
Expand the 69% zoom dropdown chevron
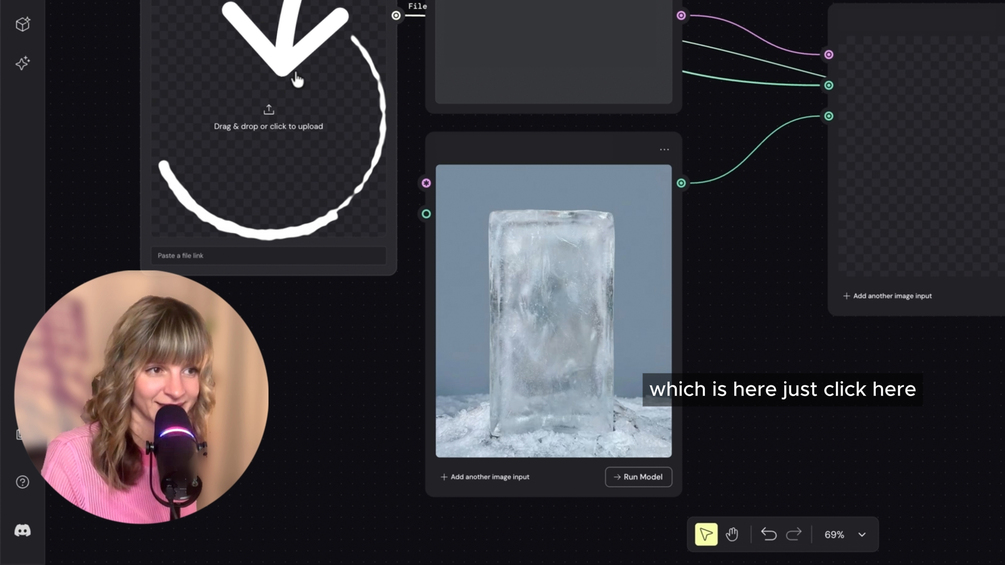(862, 535)
